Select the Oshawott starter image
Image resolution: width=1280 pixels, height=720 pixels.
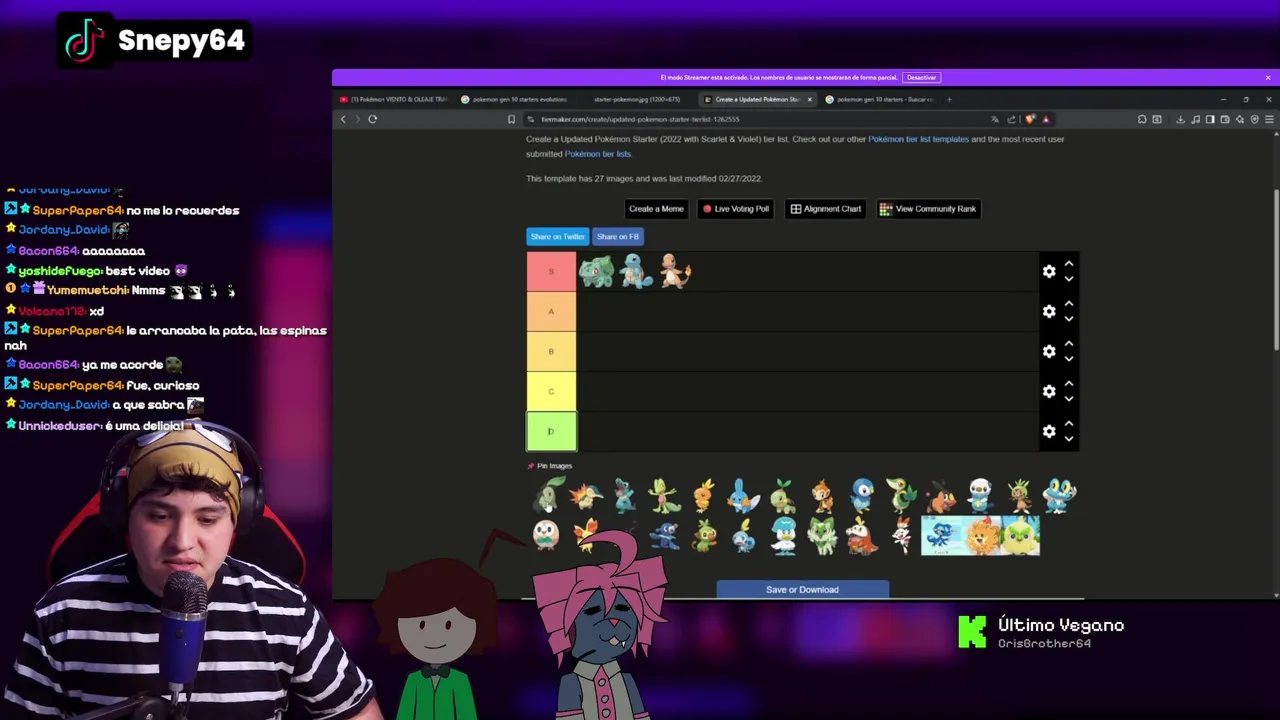pyautogui.click(x=980, y=495)
